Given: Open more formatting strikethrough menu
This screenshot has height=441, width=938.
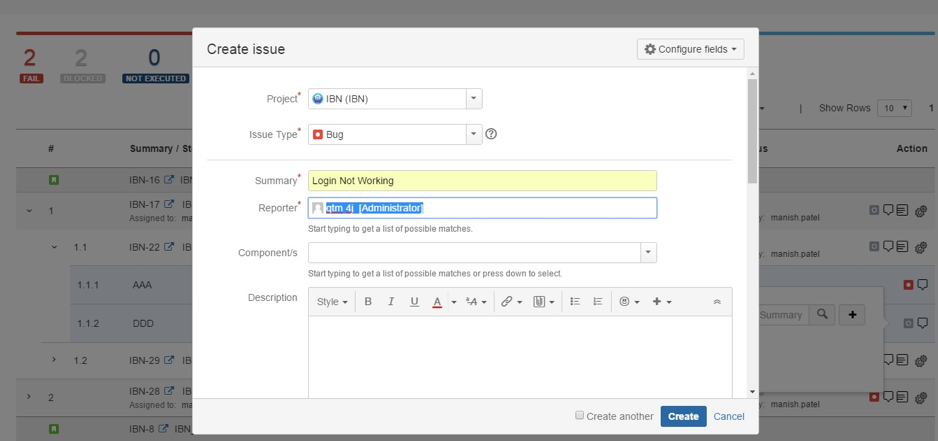Looking at the screenshot, I should [x=476, y=302].
